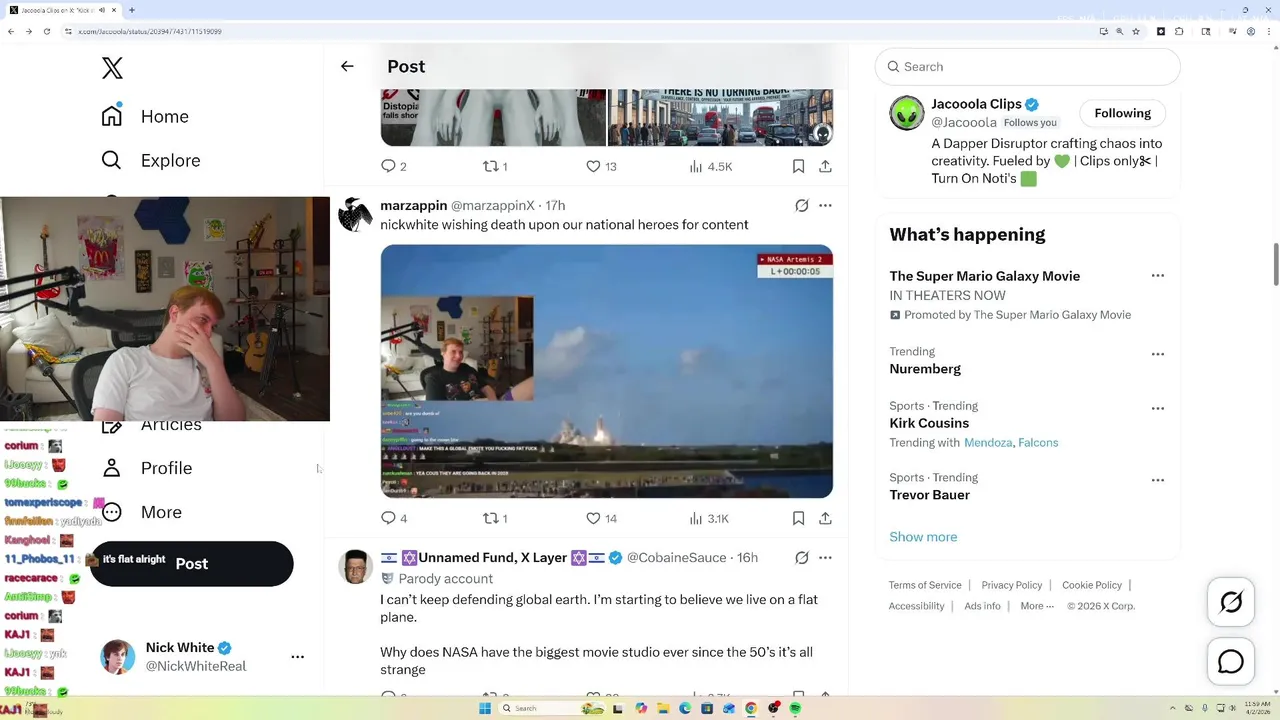This screenshot has height=720, width=1280.
Task: Click the marzappin username link
Action: [x=413, y=205]
